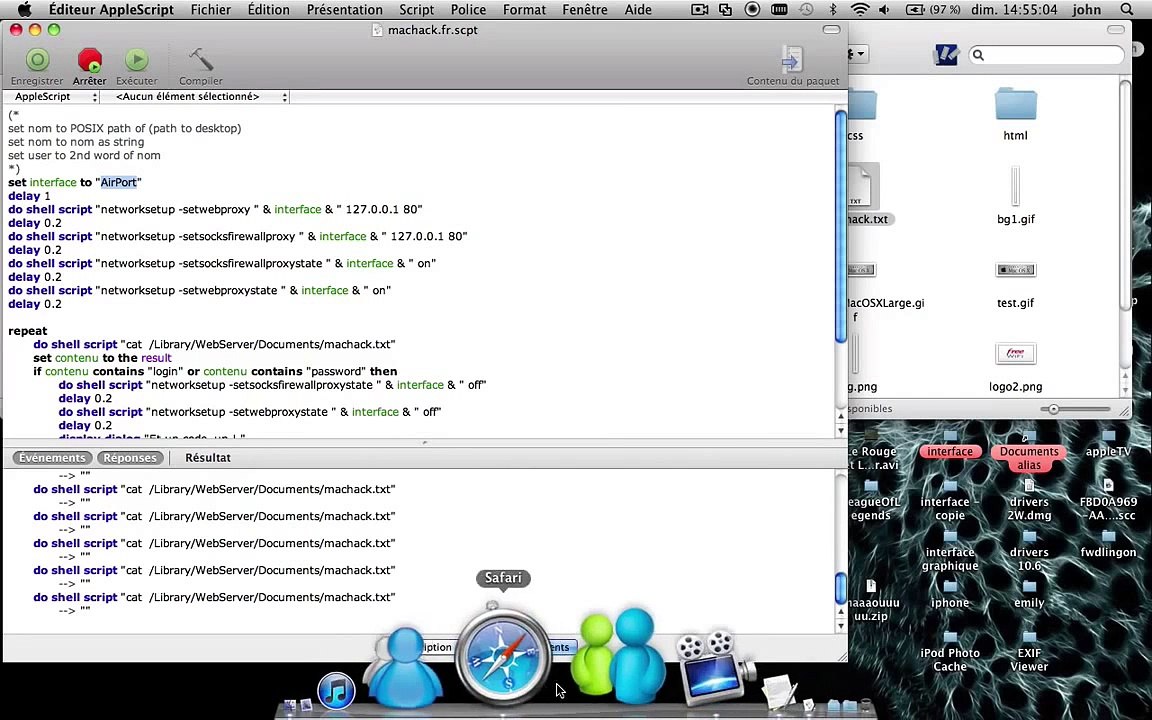Click the video camera icon in menu bar
This screenshot has height=720, width=1152.
pyautogui.click(x=699, y=10)
